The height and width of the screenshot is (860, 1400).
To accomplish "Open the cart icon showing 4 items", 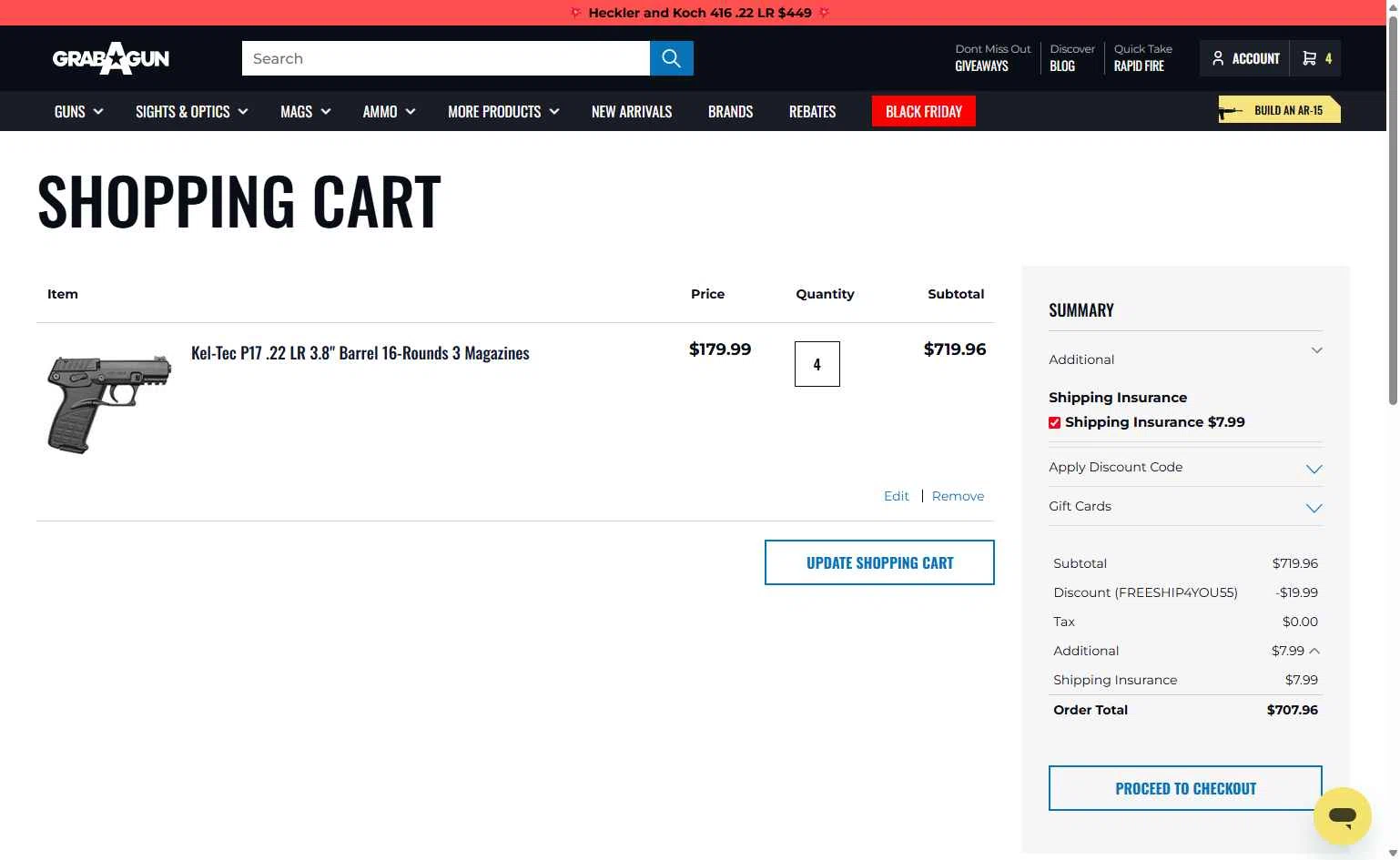I will (1316, 58).
